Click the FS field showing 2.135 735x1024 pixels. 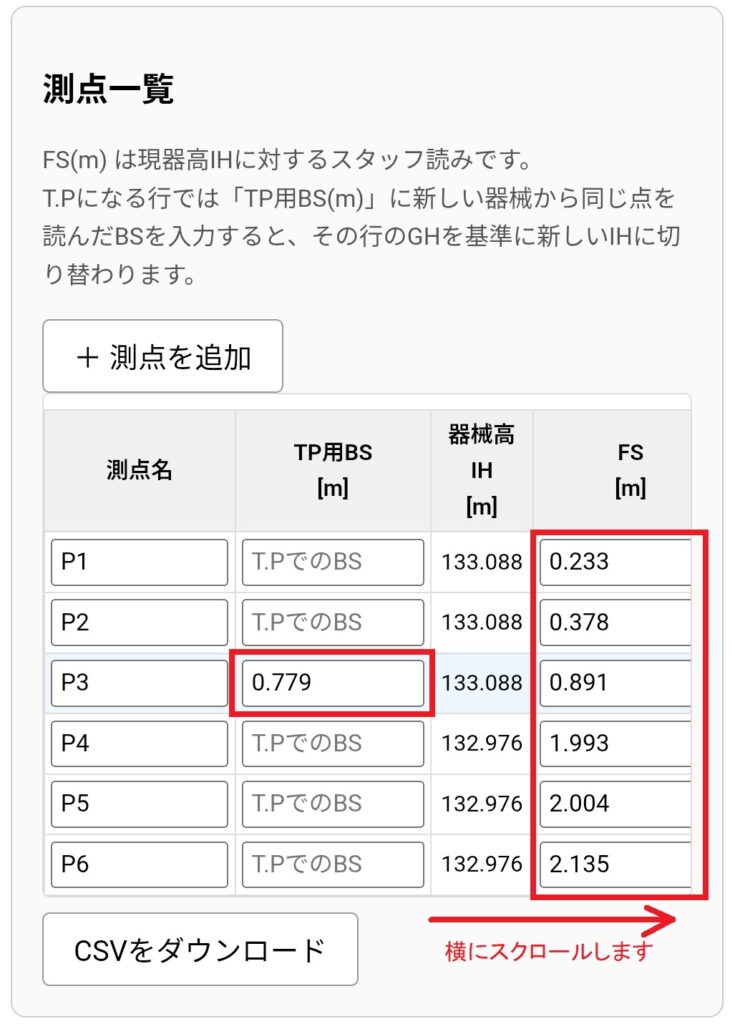(615, 864)
